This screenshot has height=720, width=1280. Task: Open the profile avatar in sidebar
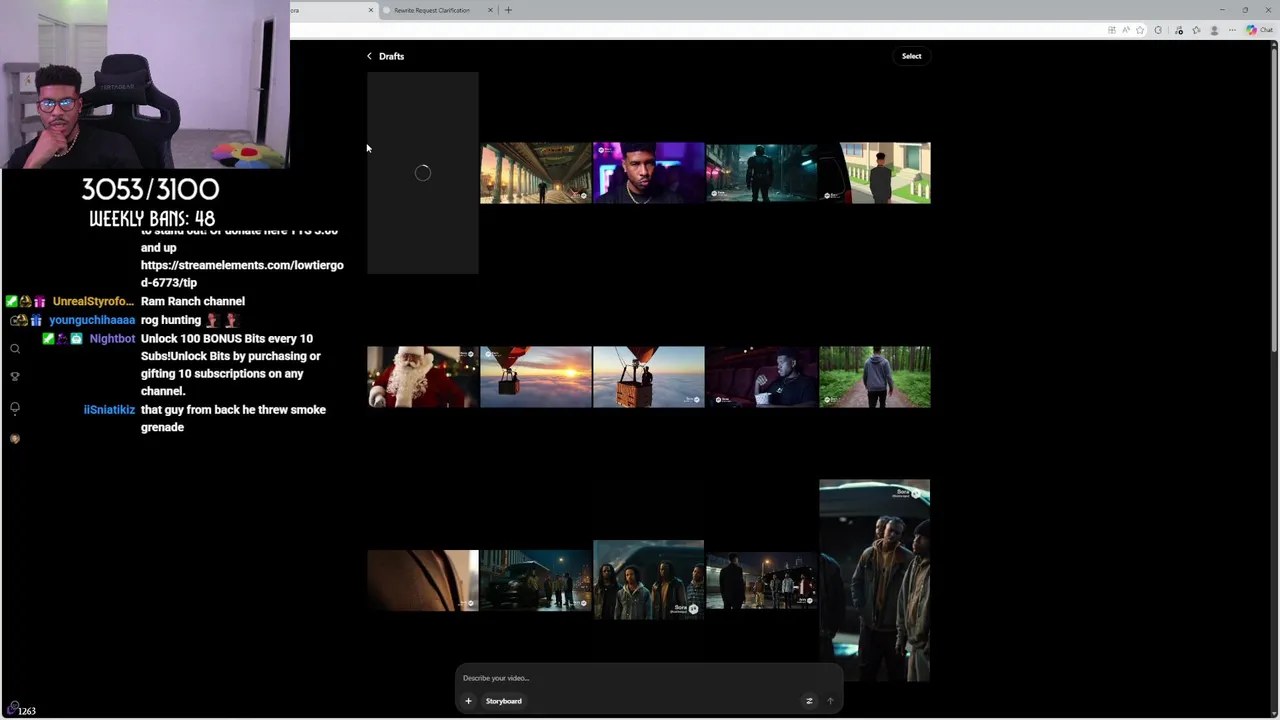[15, 439]
